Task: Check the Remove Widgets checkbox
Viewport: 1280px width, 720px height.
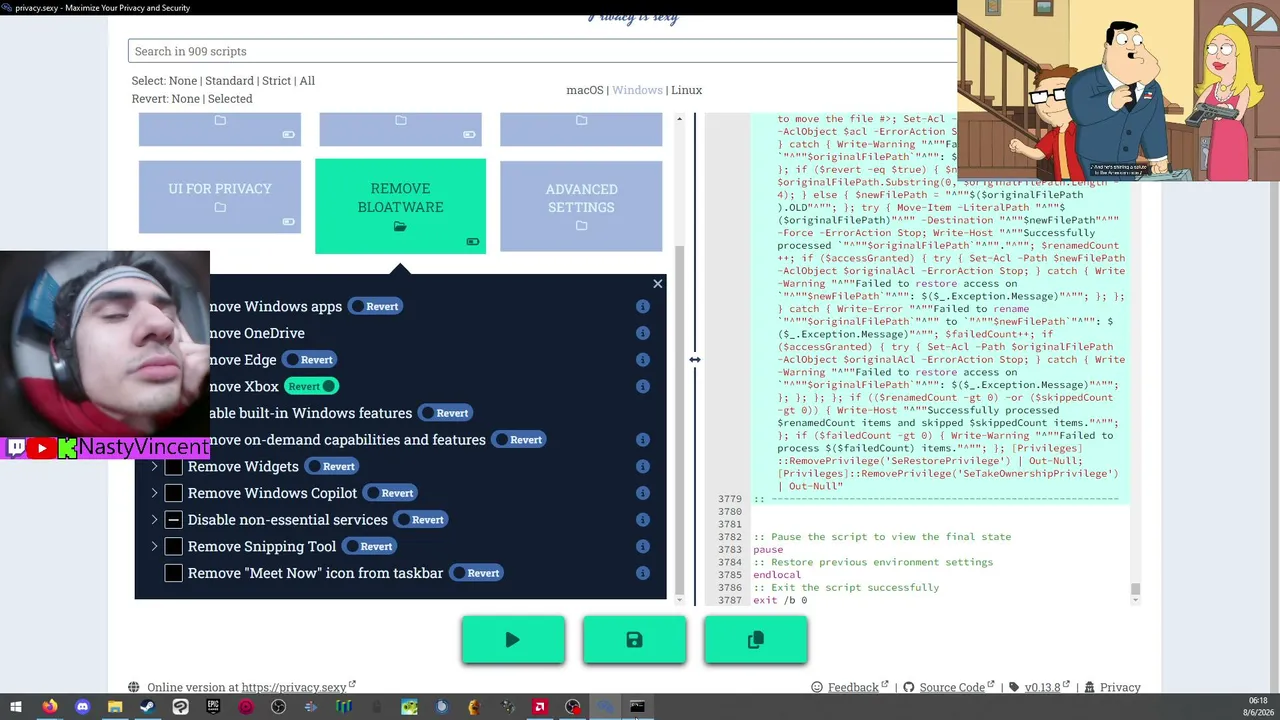Action: coord(174,467)
